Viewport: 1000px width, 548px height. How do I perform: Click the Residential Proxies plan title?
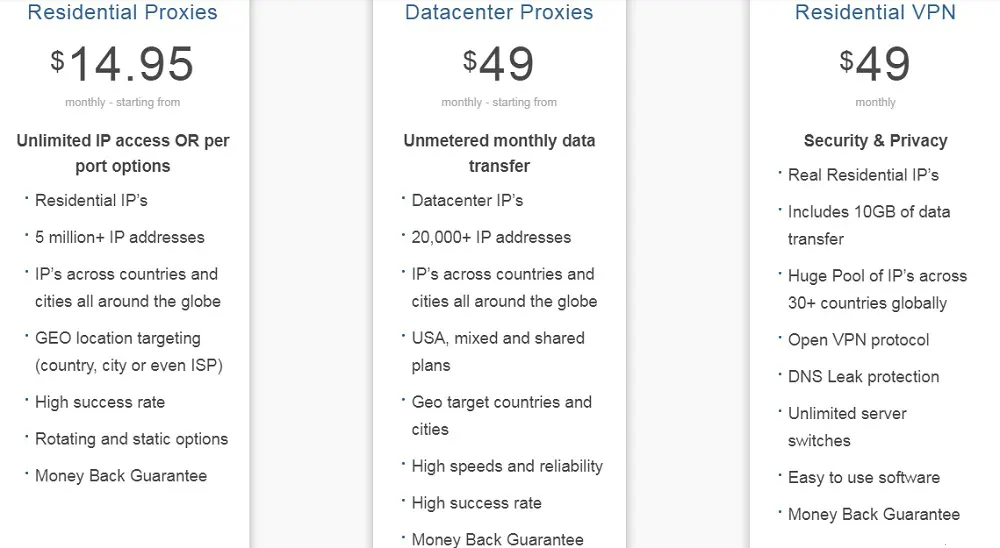123,13
